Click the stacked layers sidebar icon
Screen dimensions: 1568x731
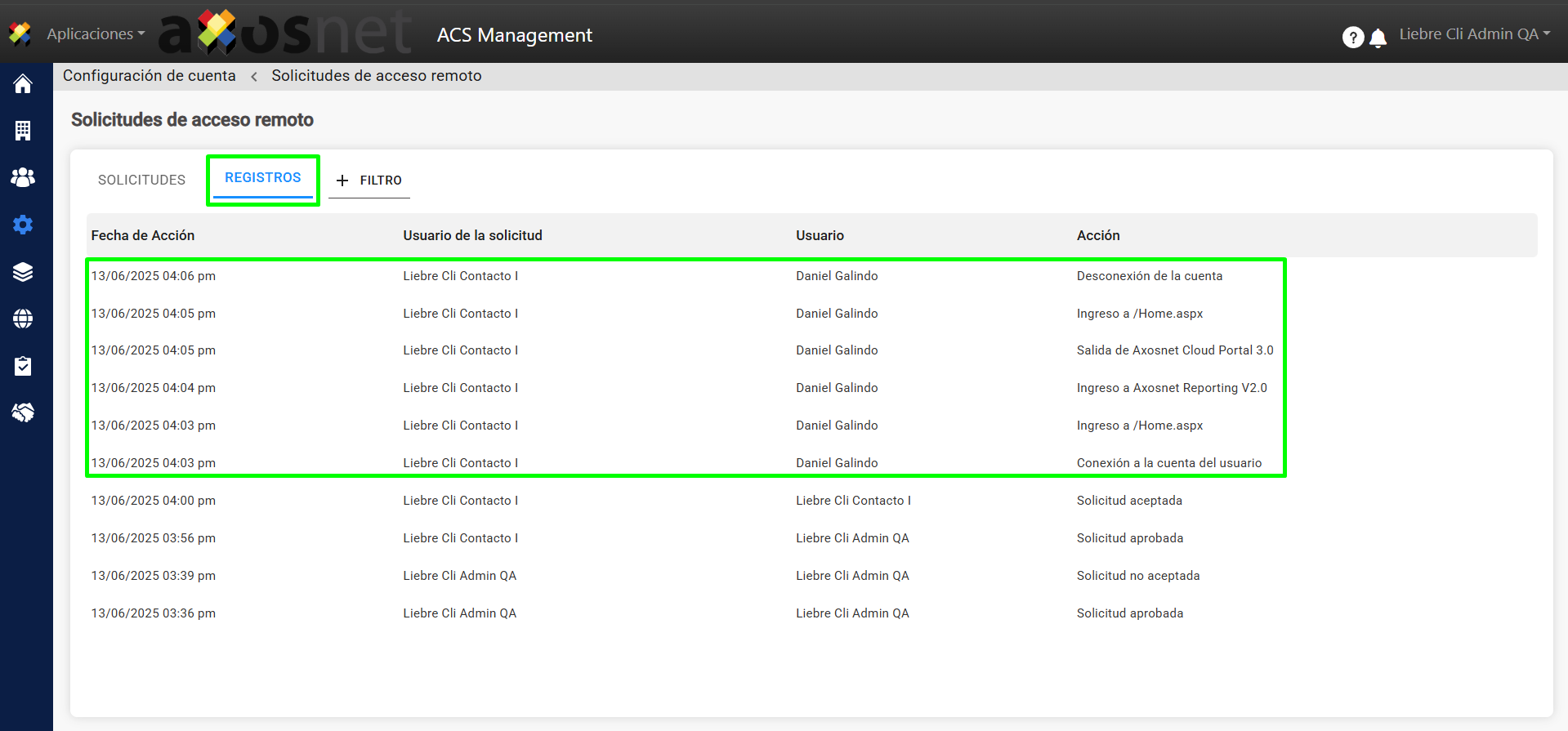23,272
